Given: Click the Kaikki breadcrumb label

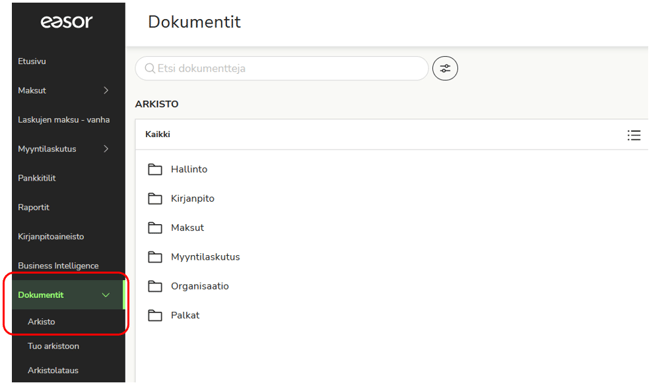Looking at the screenshot, I should tap(158, 134).
